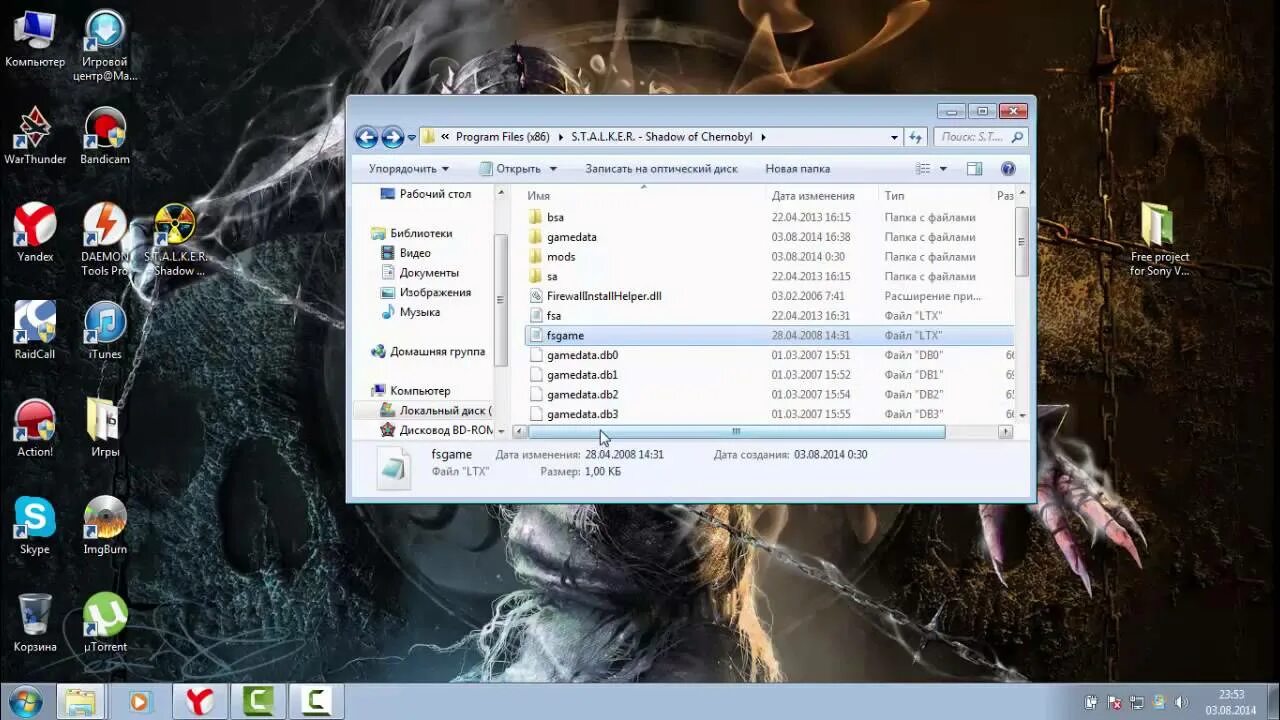Open the Action! desktop shortcut
The width and height of the screenshot is (1280, 720).
(x=35, y=428)
